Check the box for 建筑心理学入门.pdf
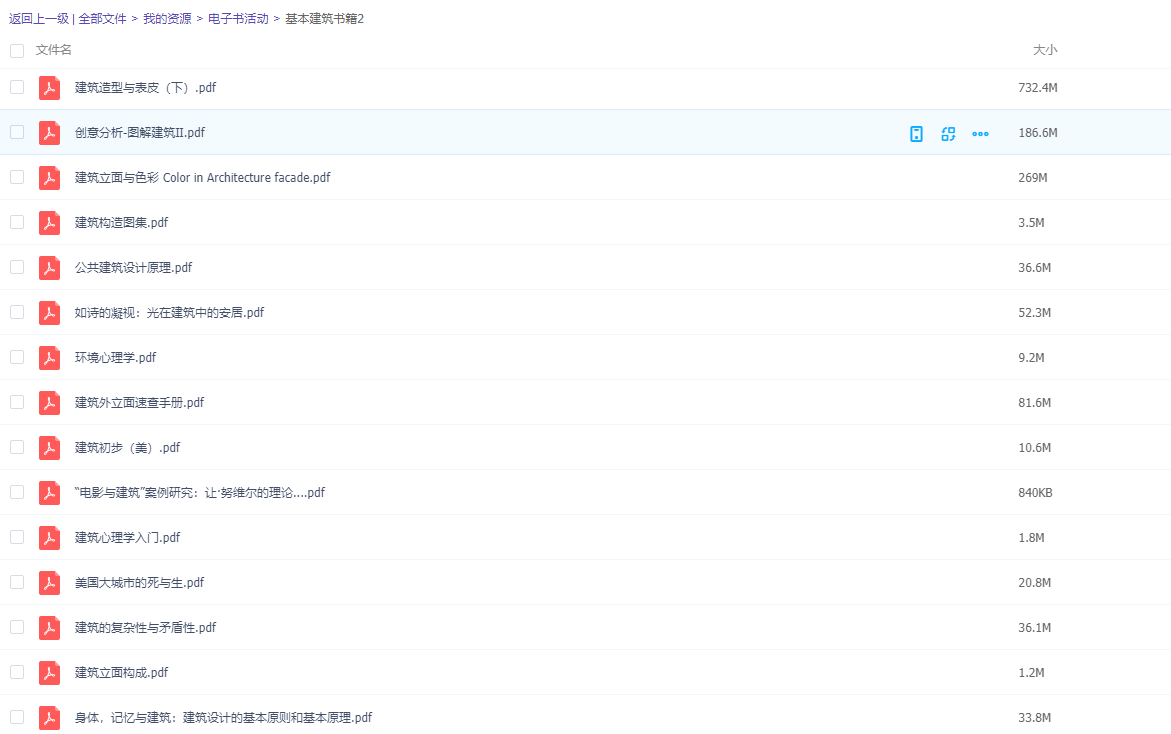This screenshot has width=1171, height=734. [x=17, y=537]
